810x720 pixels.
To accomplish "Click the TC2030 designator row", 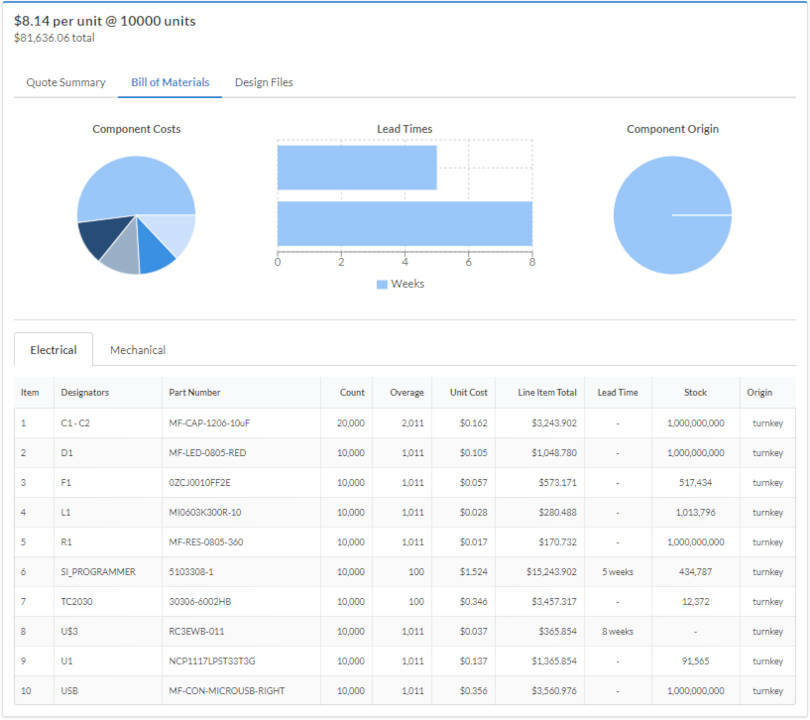I will click(78, 602).
